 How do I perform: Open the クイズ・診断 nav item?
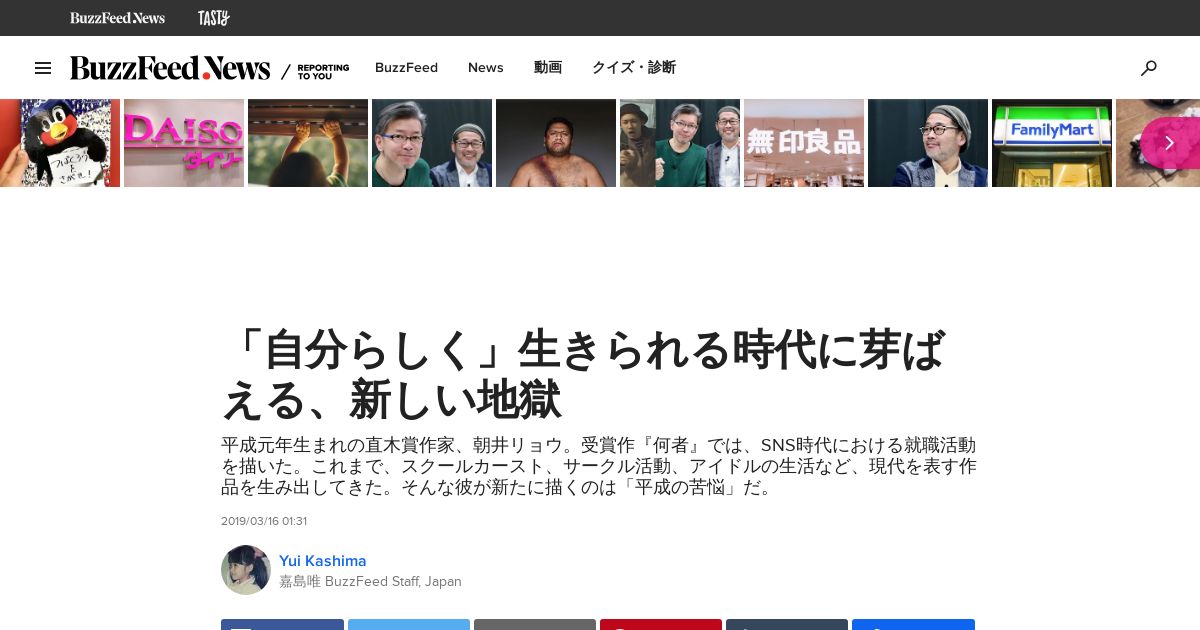(x=634, y=68)
